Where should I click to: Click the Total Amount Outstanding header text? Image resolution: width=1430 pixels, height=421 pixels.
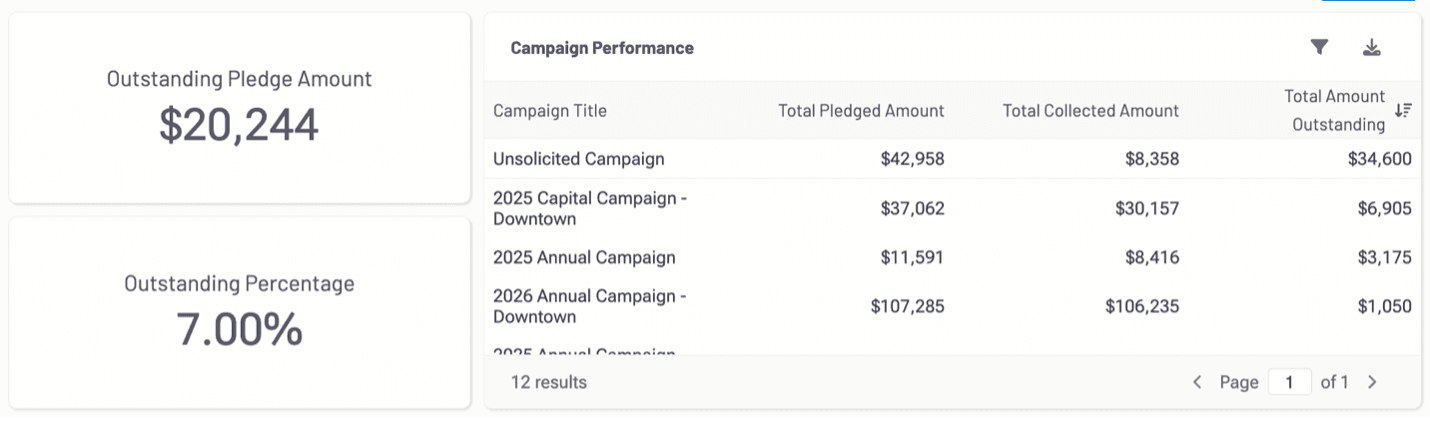[x=1335, y=110]
